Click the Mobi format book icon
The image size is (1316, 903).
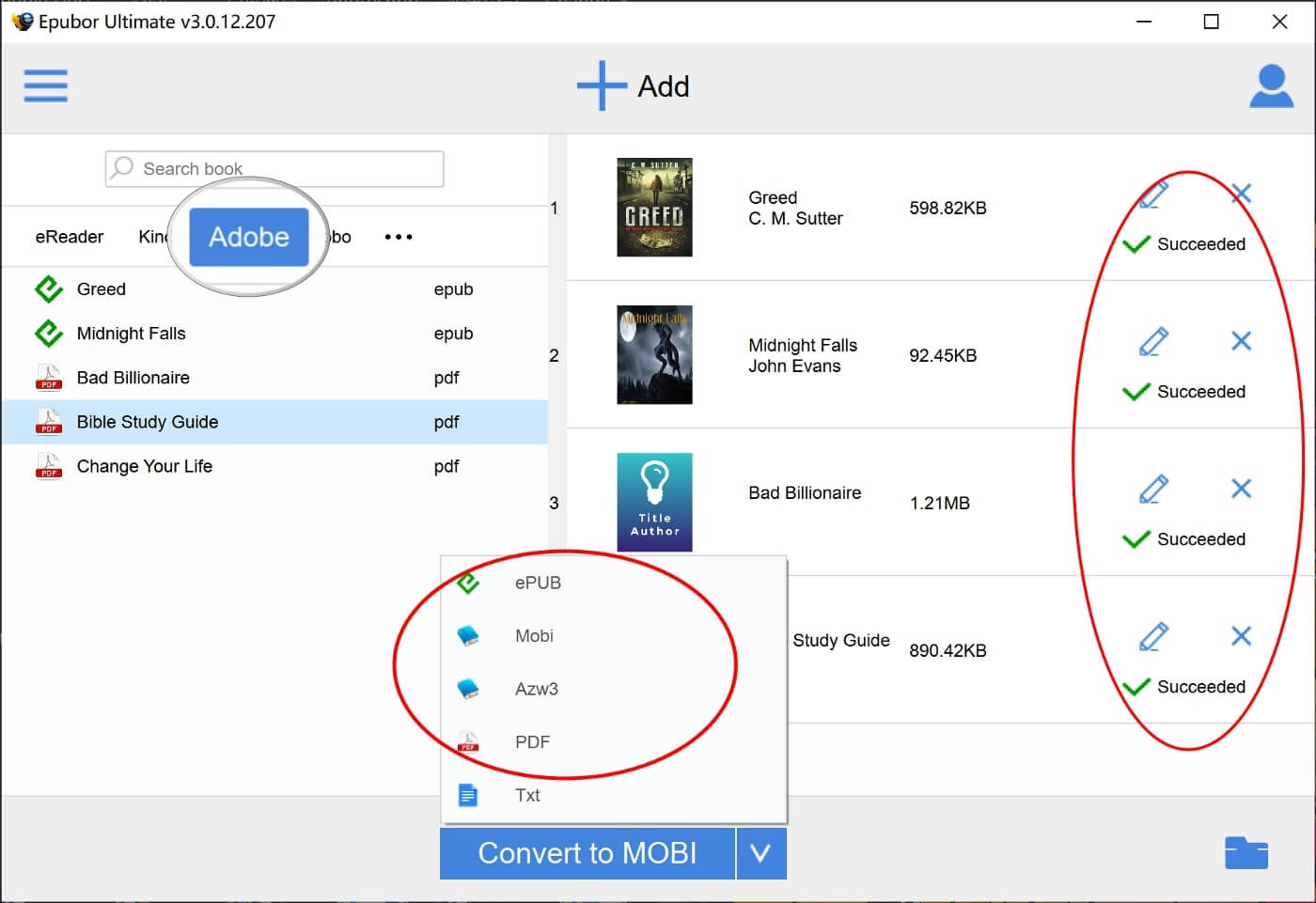pyautogui.click(x=468, y=636)
